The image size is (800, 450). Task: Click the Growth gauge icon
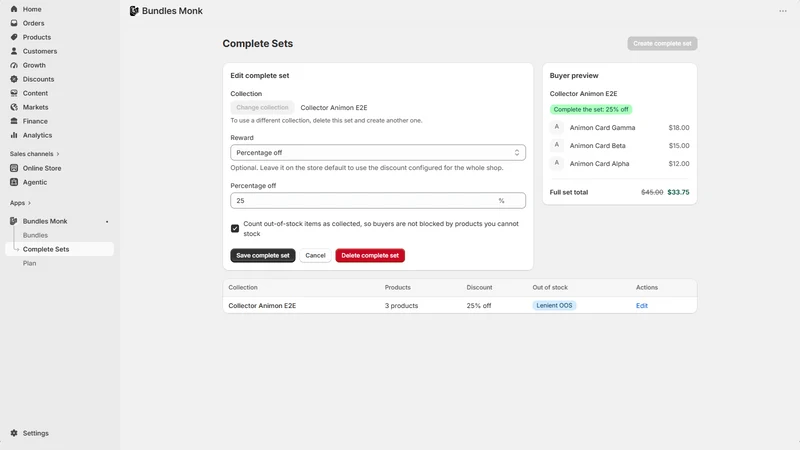(x=14, y=65)
